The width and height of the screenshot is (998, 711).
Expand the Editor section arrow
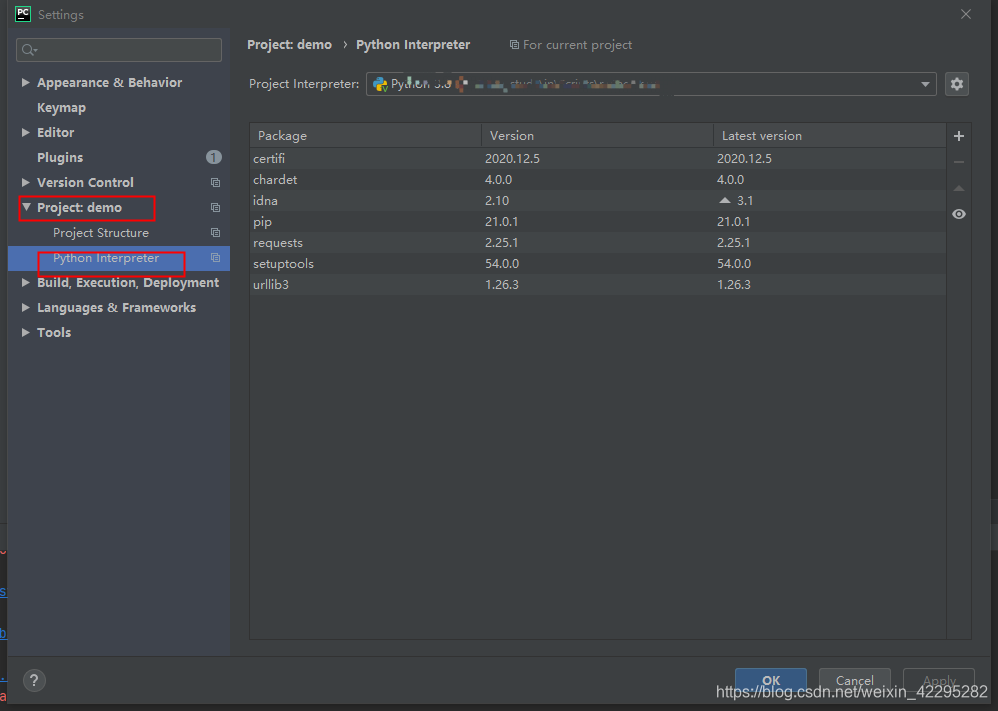[x=25, y=132]
